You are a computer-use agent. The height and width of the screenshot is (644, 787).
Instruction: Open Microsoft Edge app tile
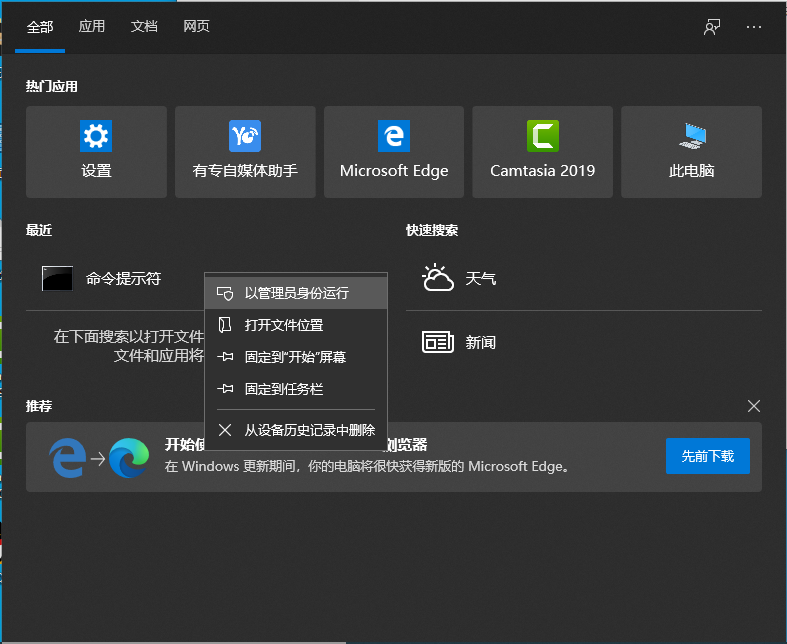pos(394,152)
